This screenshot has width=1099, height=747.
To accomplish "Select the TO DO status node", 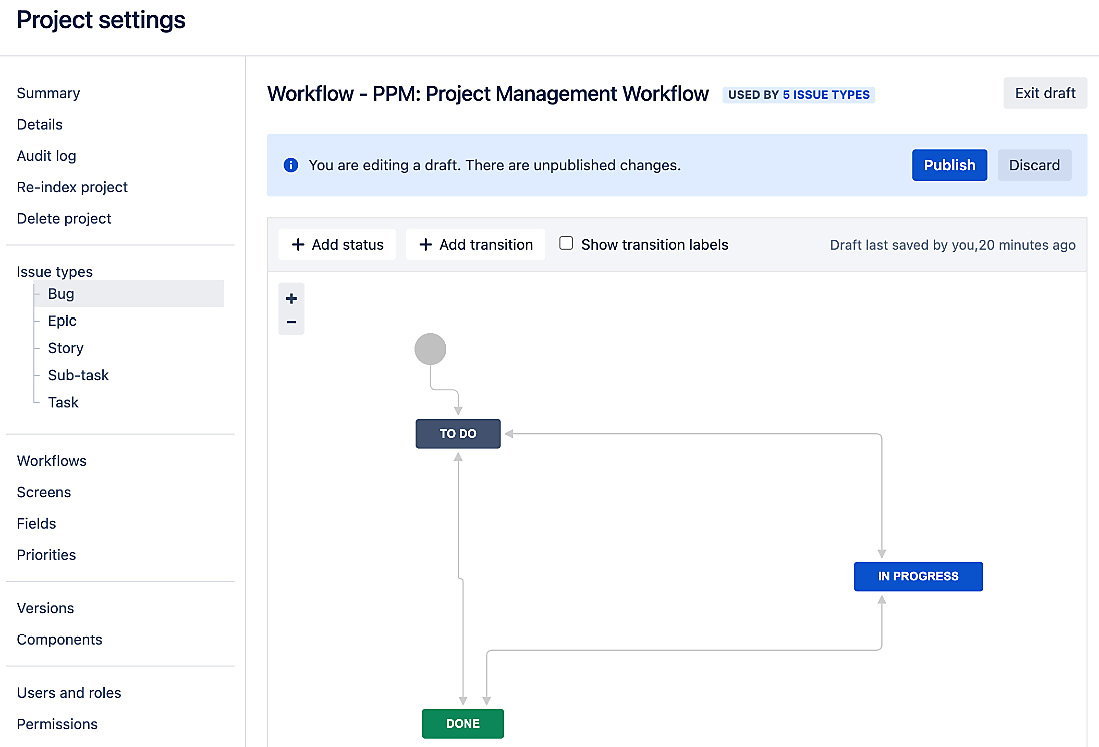I will [457, 433].
